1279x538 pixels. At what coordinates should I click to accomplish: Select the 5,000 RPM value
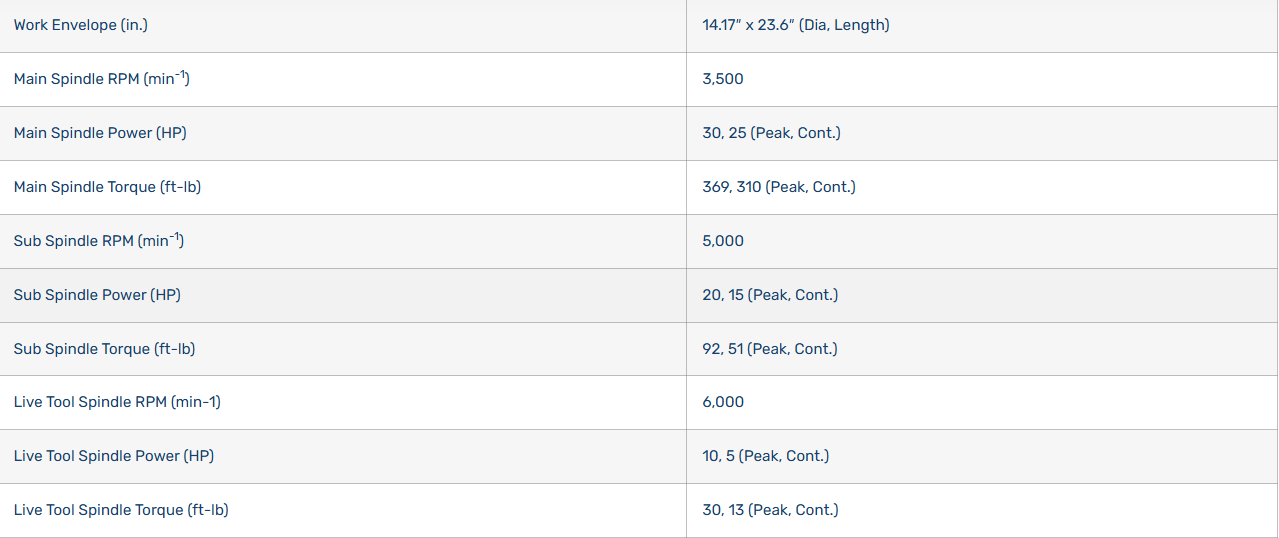(x=723, y=241)
